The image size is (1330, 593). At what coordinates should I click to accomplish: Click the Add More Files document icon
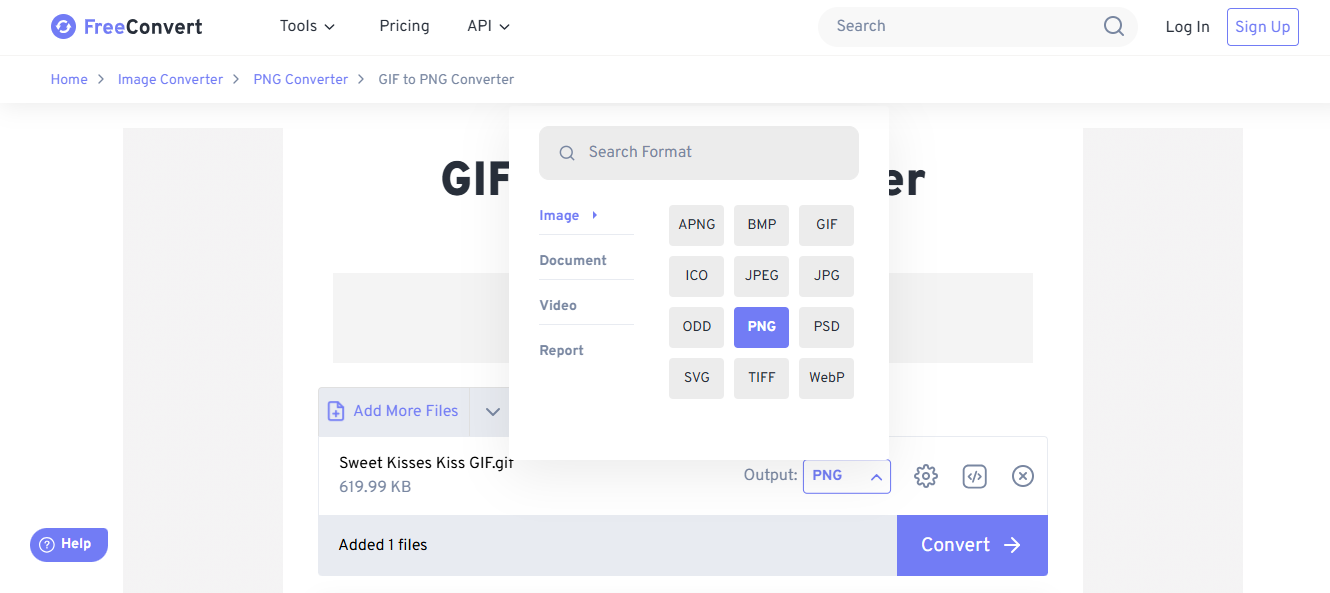click(336, 411)
